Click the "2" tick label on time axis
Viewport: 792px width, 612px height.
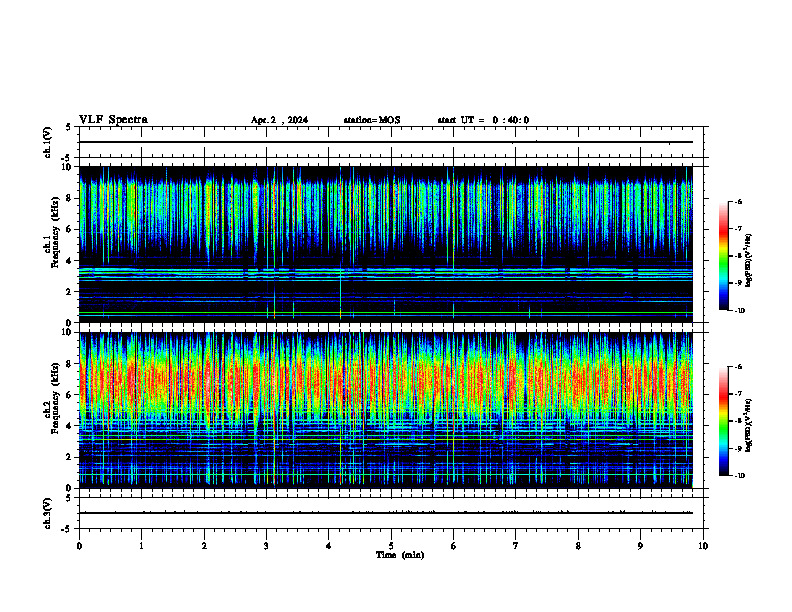pyautogui.click(x=204, y=546)
